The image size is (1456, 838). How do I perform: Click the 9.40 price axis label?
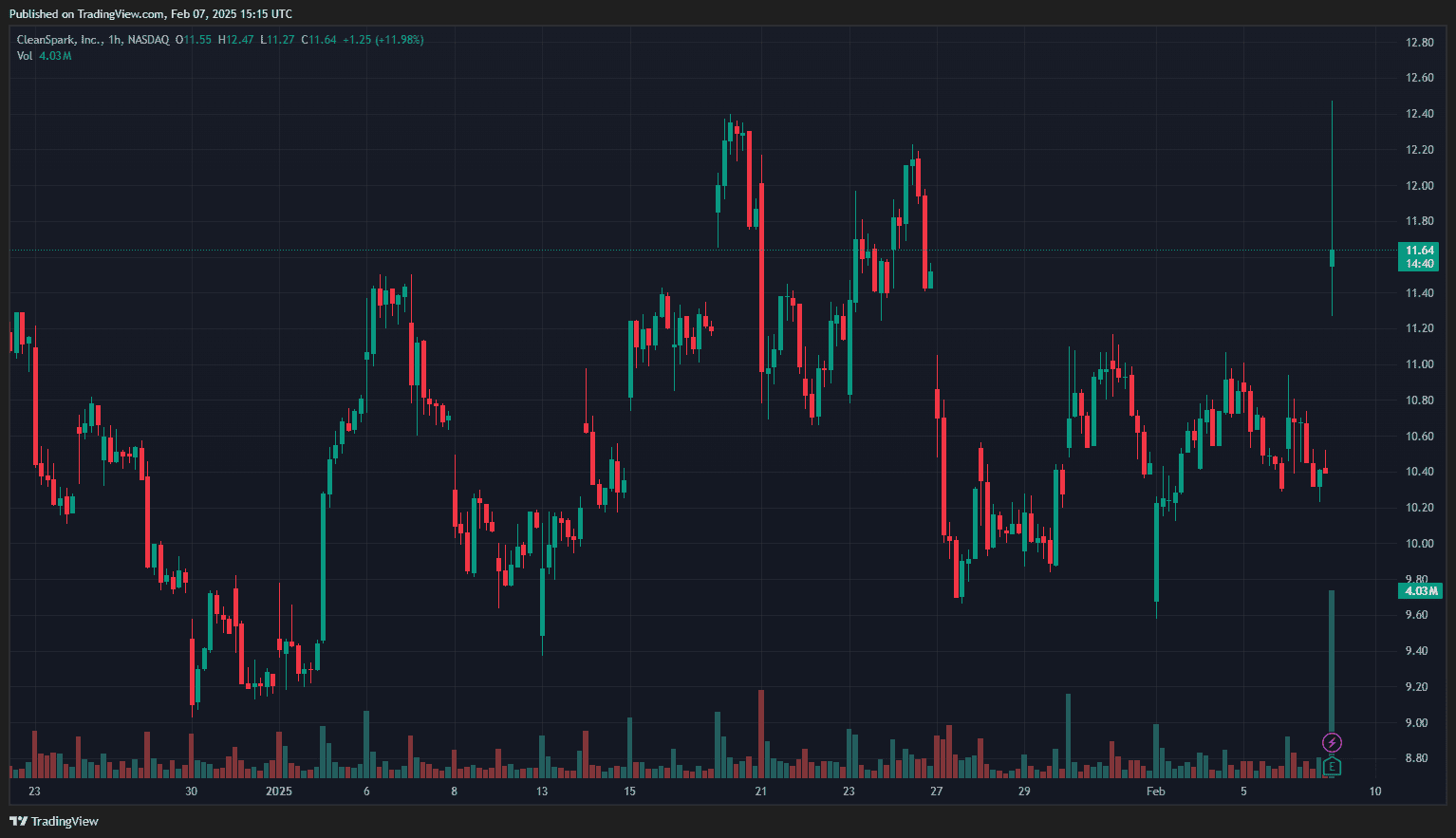tap(1417, 651)
